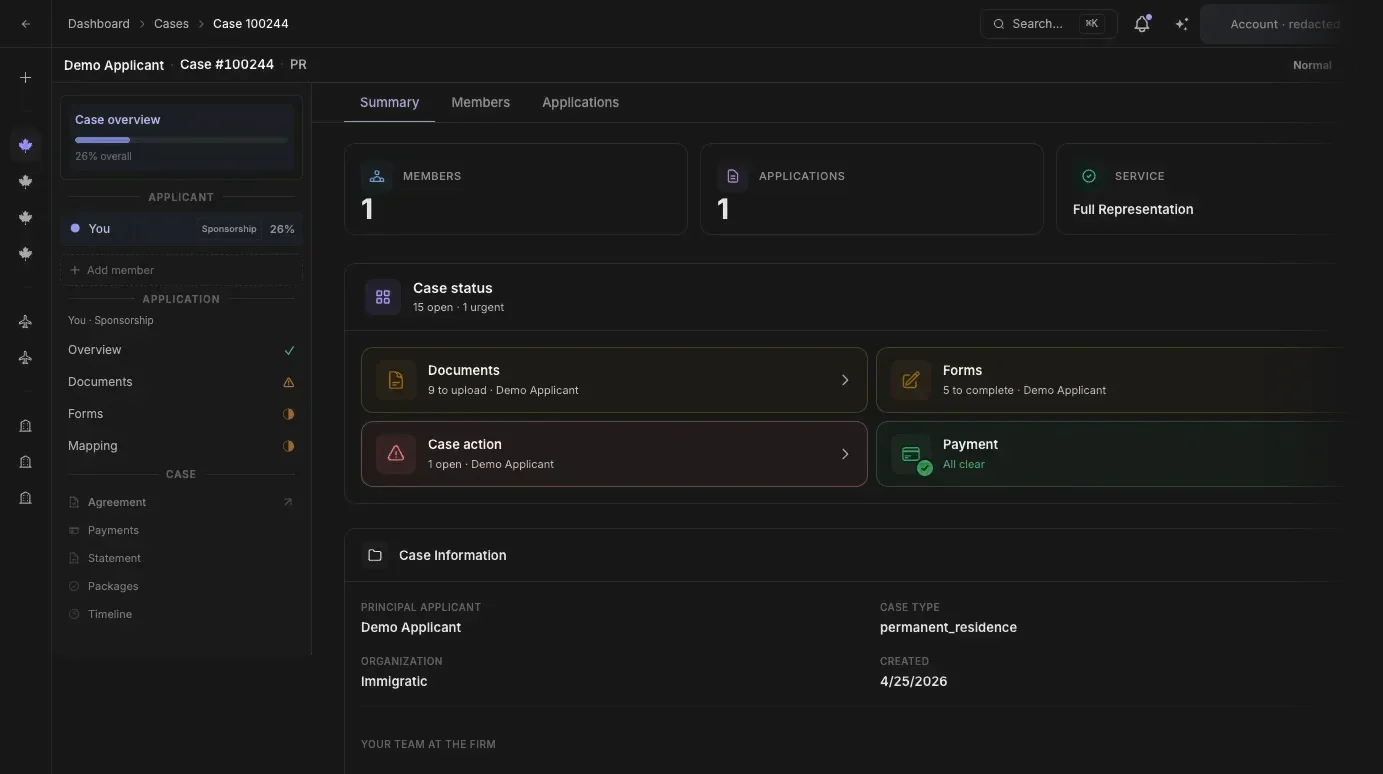1383x774 pixels.
Task: Switch to the Summary tab
Action: (x=389, y=102)
